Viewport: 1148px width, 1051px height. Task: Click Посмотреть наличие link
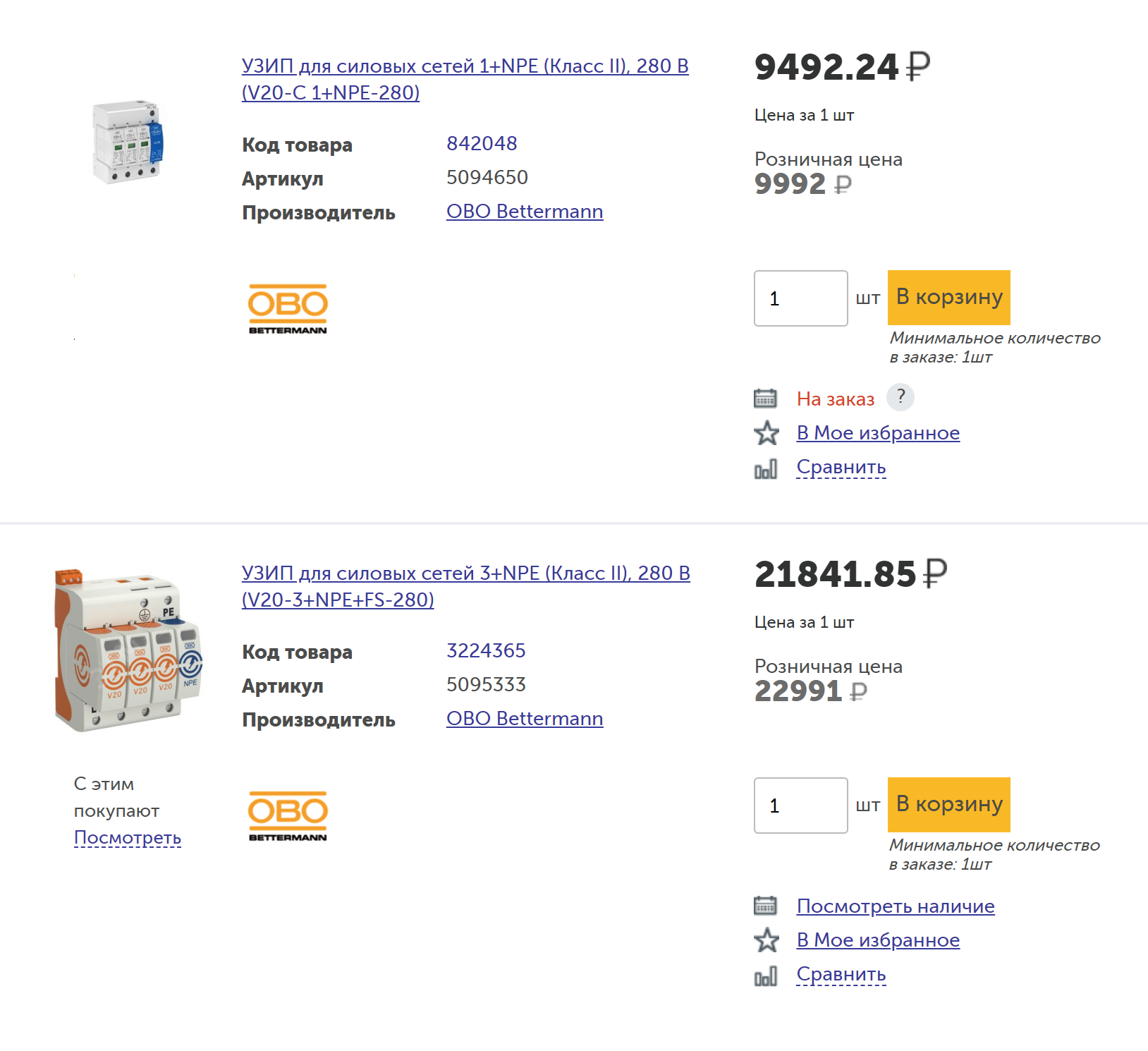tap(896, 906)
